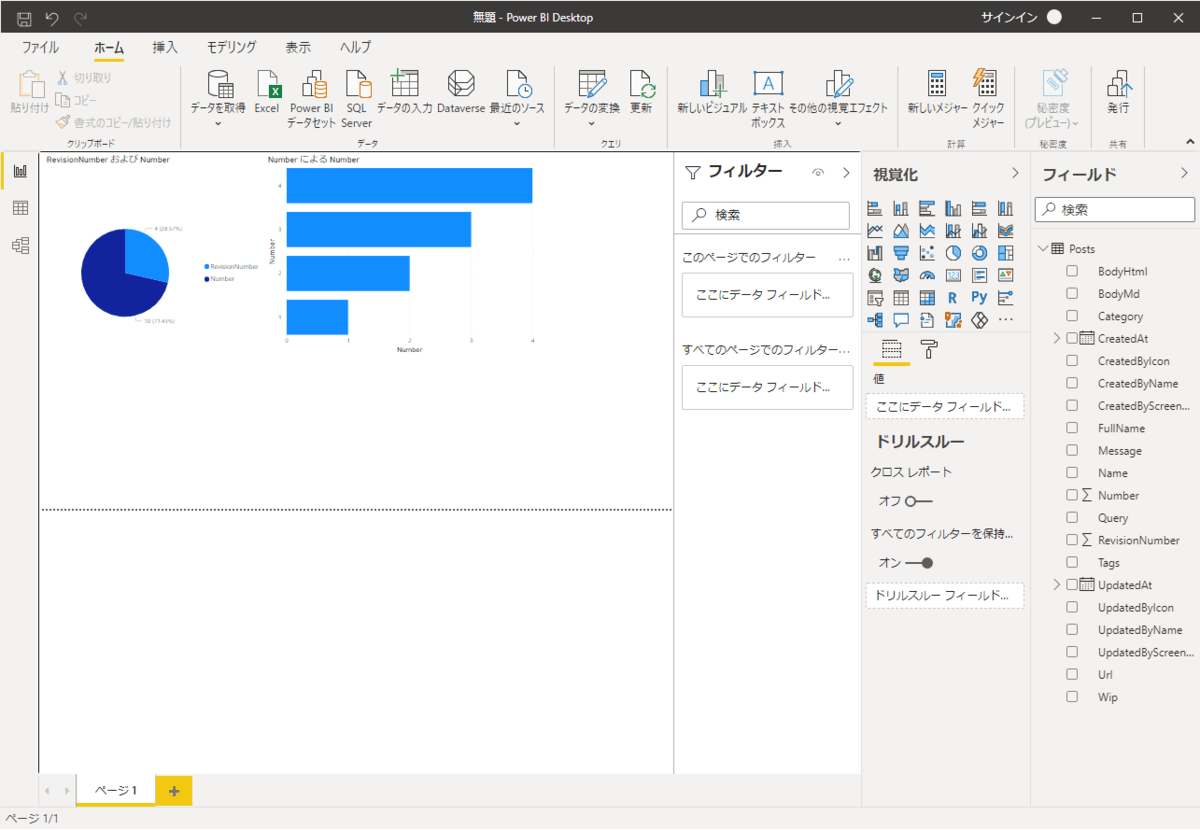1200x830 pixels.
Task: Click the SQL Server icon
Action: (356, 99)
